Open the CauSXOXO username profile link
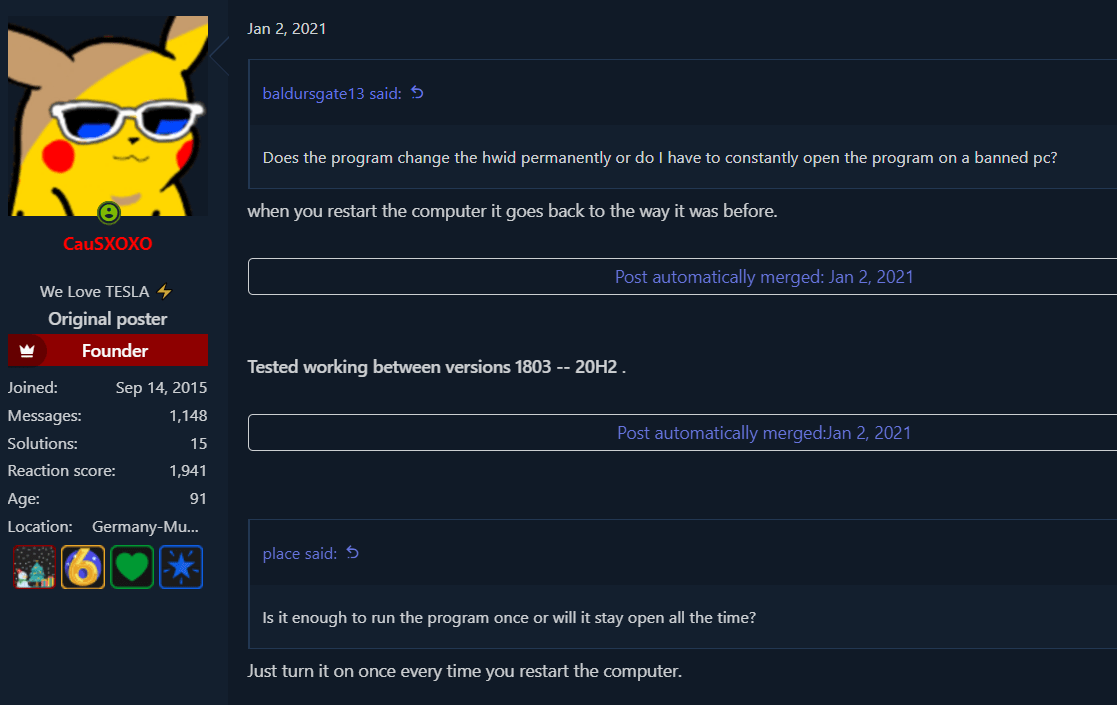The height and width of the screenshot is (705, 1117). click(108, 244)
